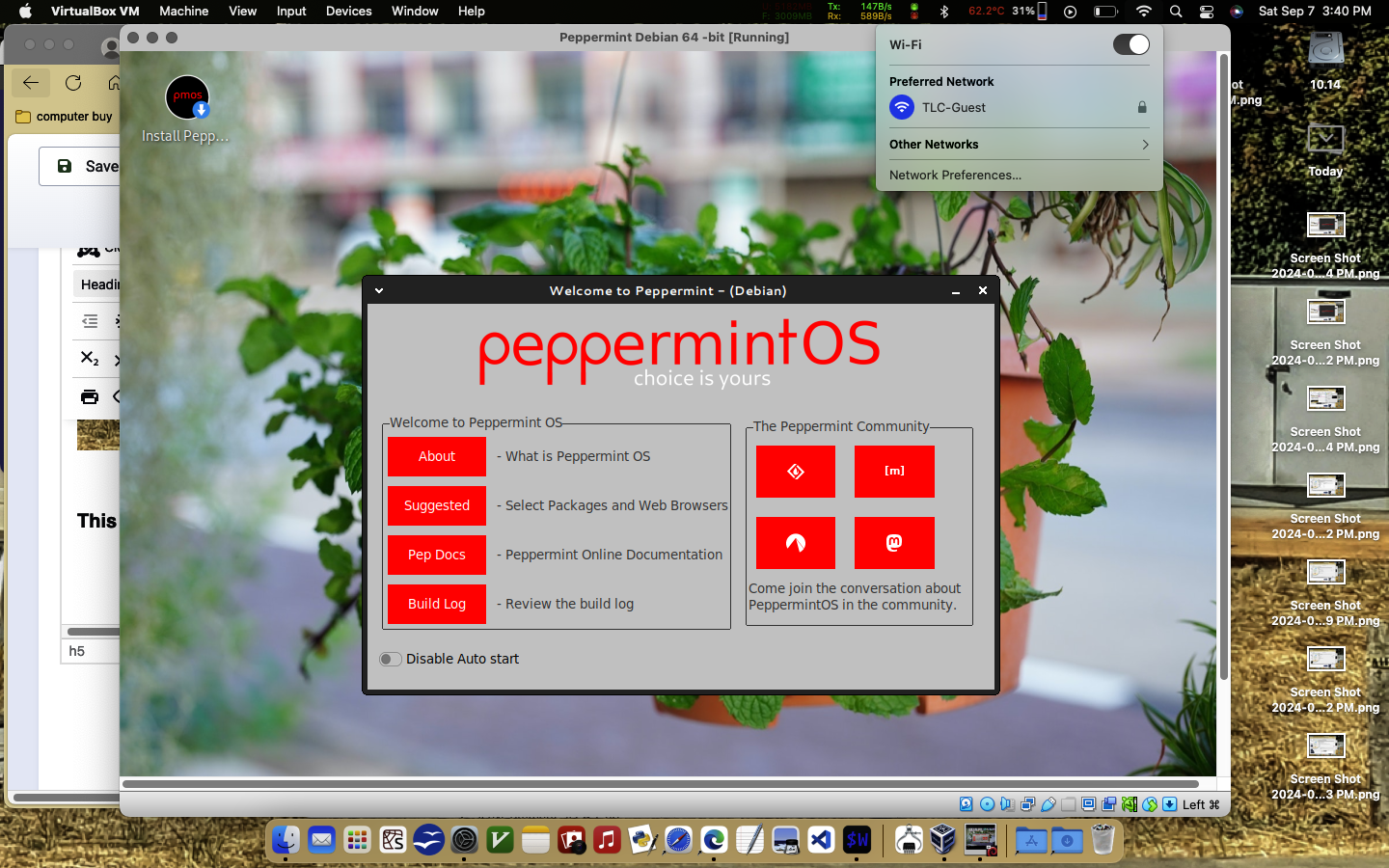Open the Machine menu
This screenshot has height=868, width=1389.
[183, 11]
